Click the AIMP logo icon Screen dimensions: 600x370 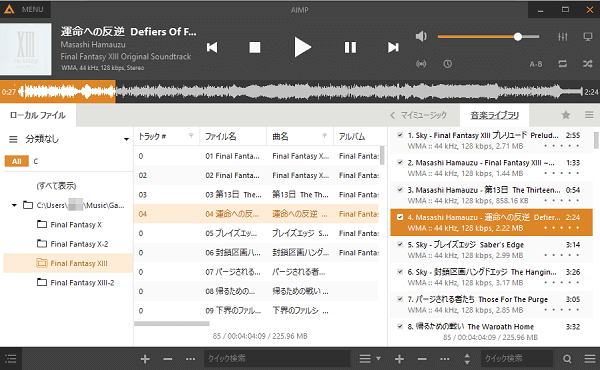[9, 9]
